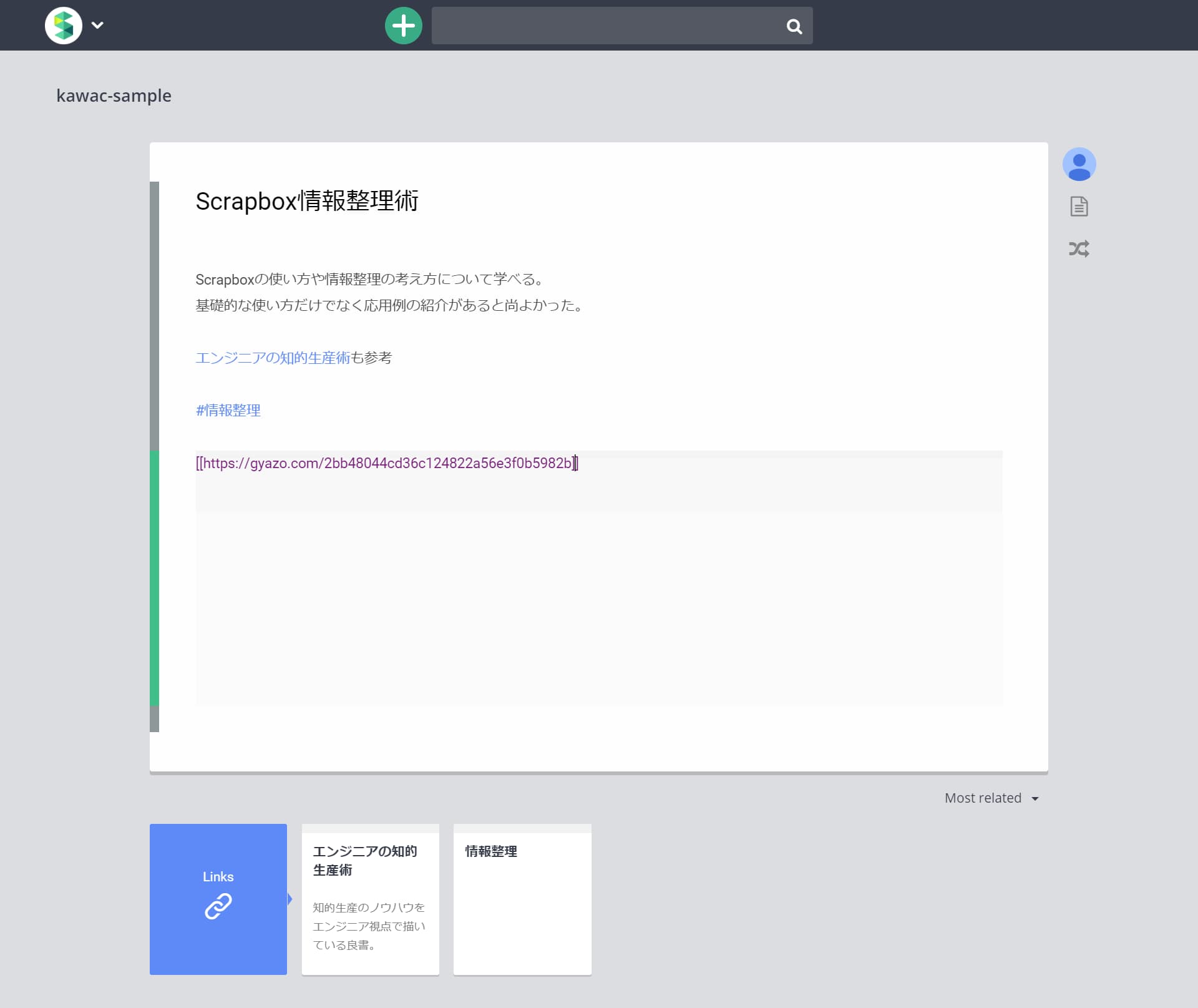The height and width of the screenshot is (1008, 1198).
Task: Create a new page with plus button
Action: pyautogui.click(x=404, y=26)
